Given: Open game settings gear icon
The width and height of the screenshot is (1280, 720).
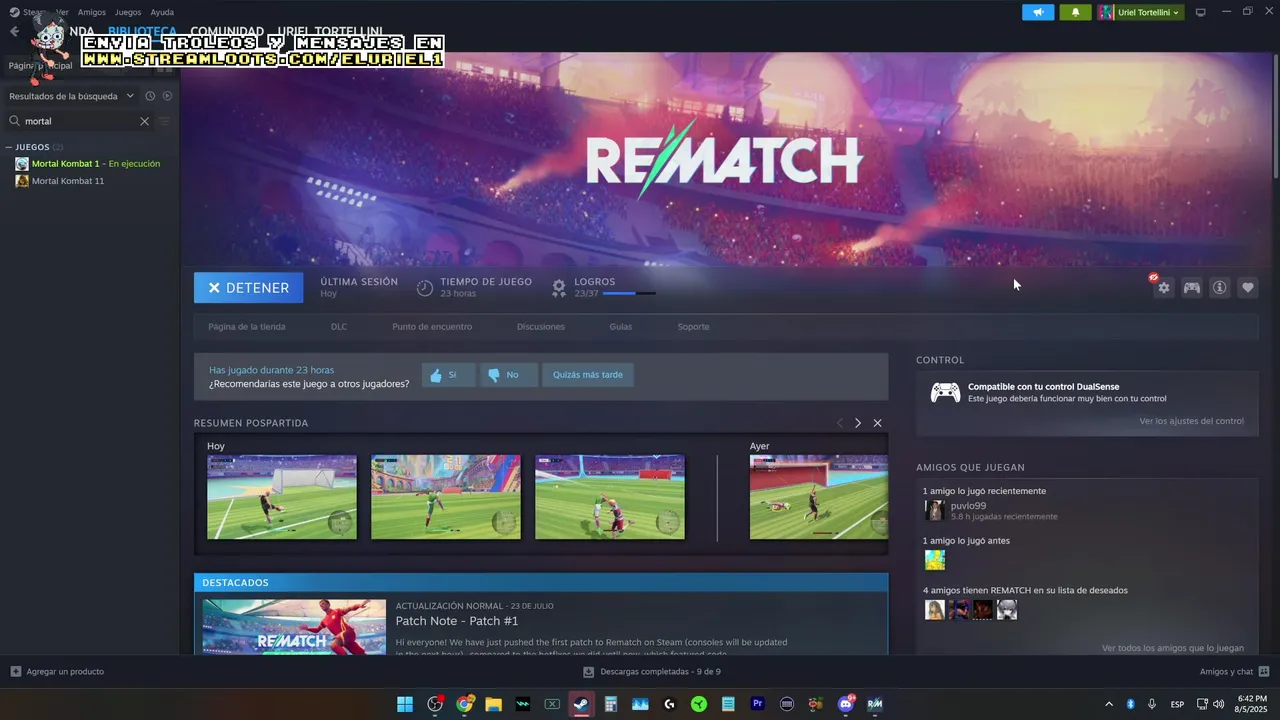Looking at the screenshot, I should (1163, 288).
